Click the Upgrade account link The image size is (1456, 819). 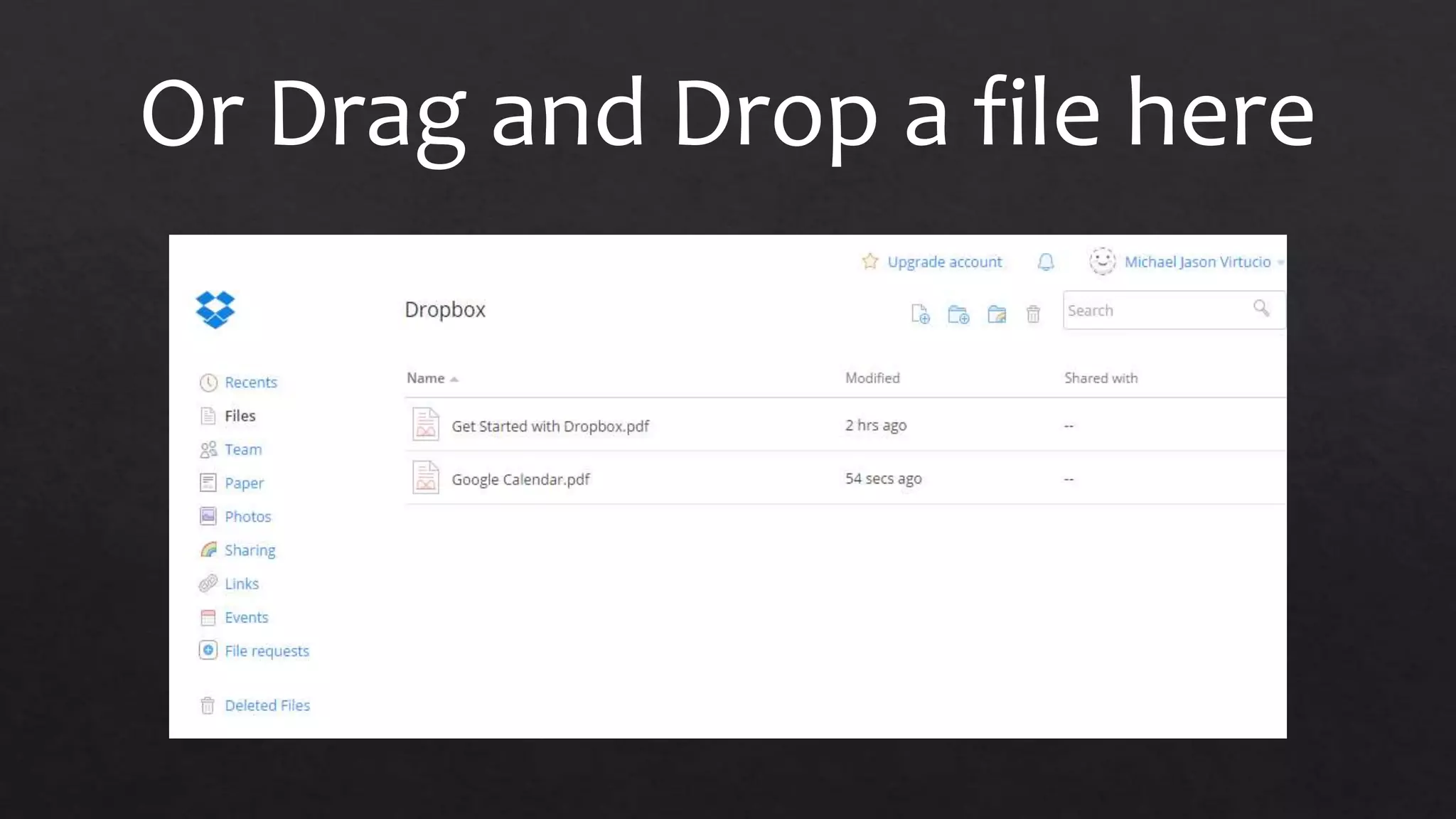(x=945, y=262)
